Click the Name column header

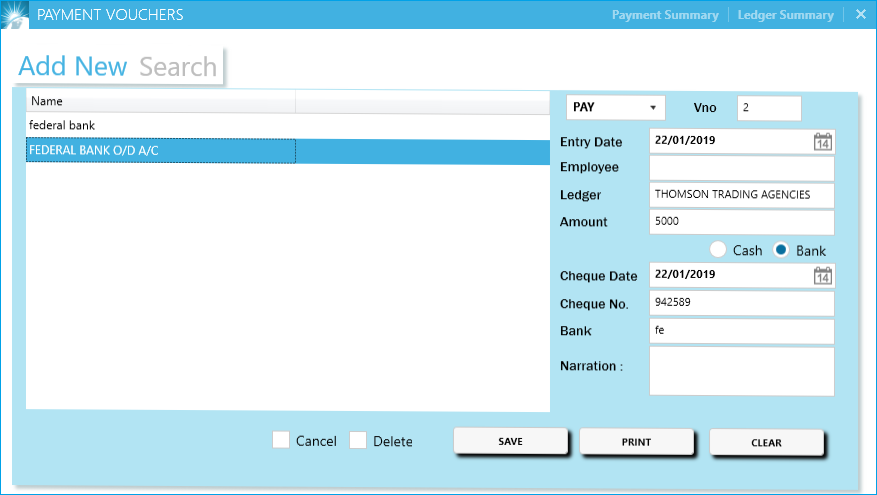click(x=161, y=102)
